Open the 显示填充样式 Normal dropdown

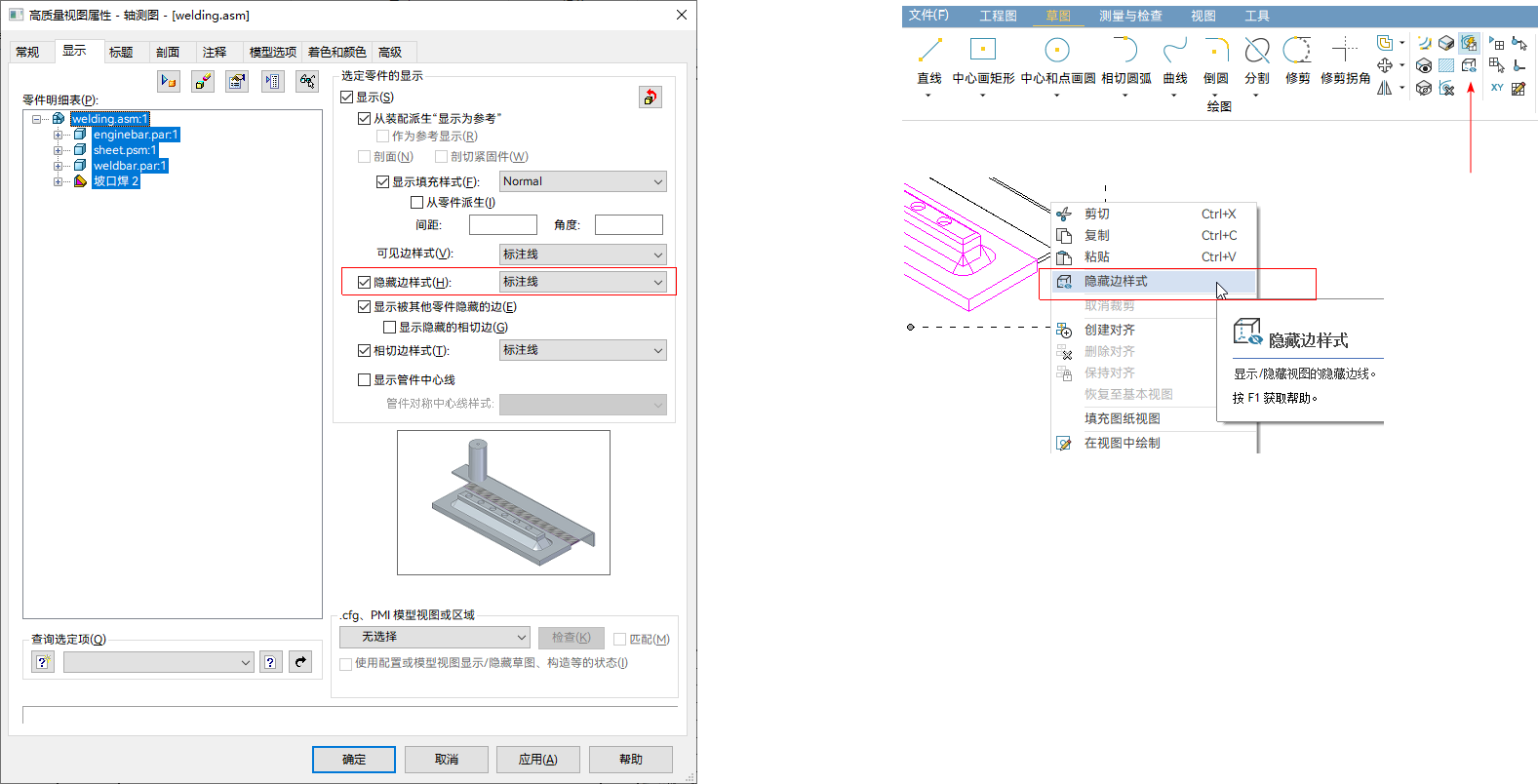tap(582, 181)
